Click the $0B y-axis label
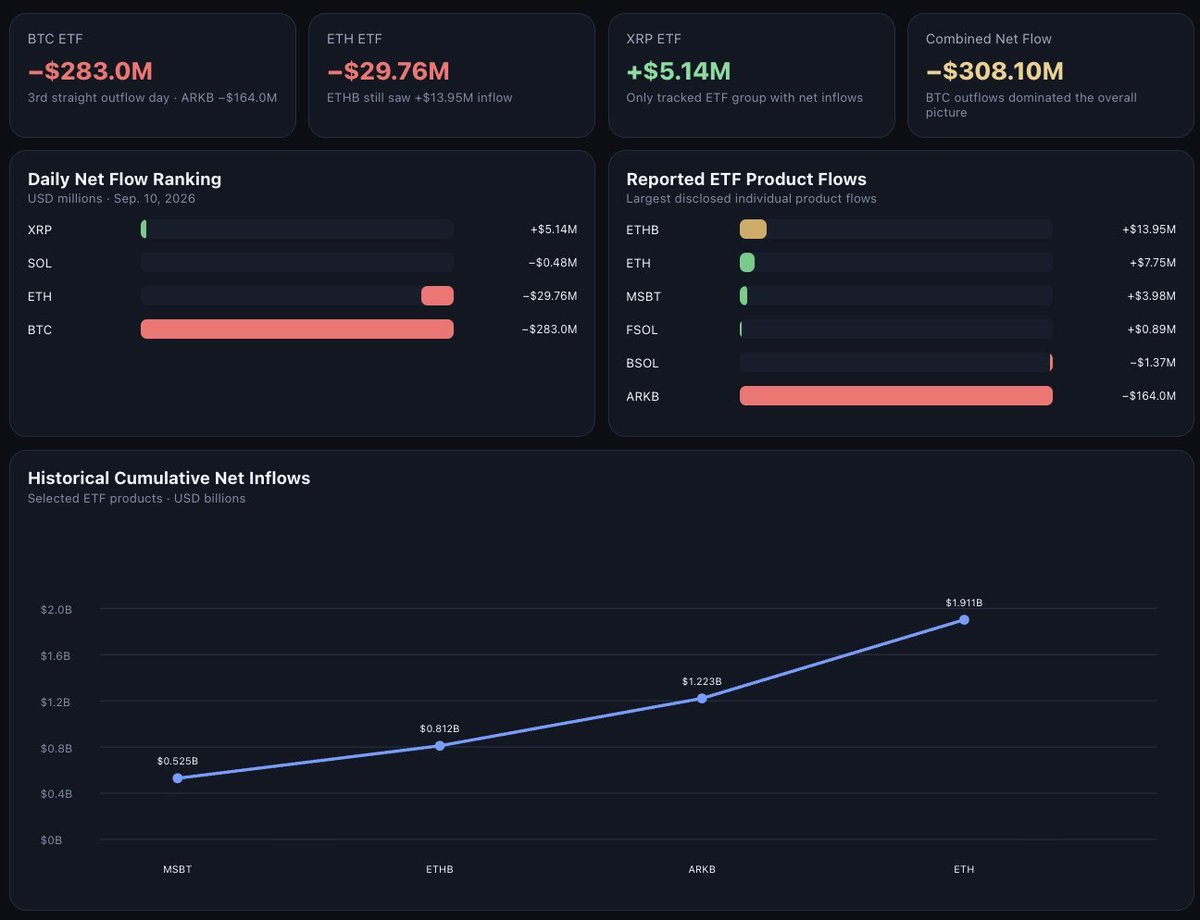 click(x=51, y=840)
